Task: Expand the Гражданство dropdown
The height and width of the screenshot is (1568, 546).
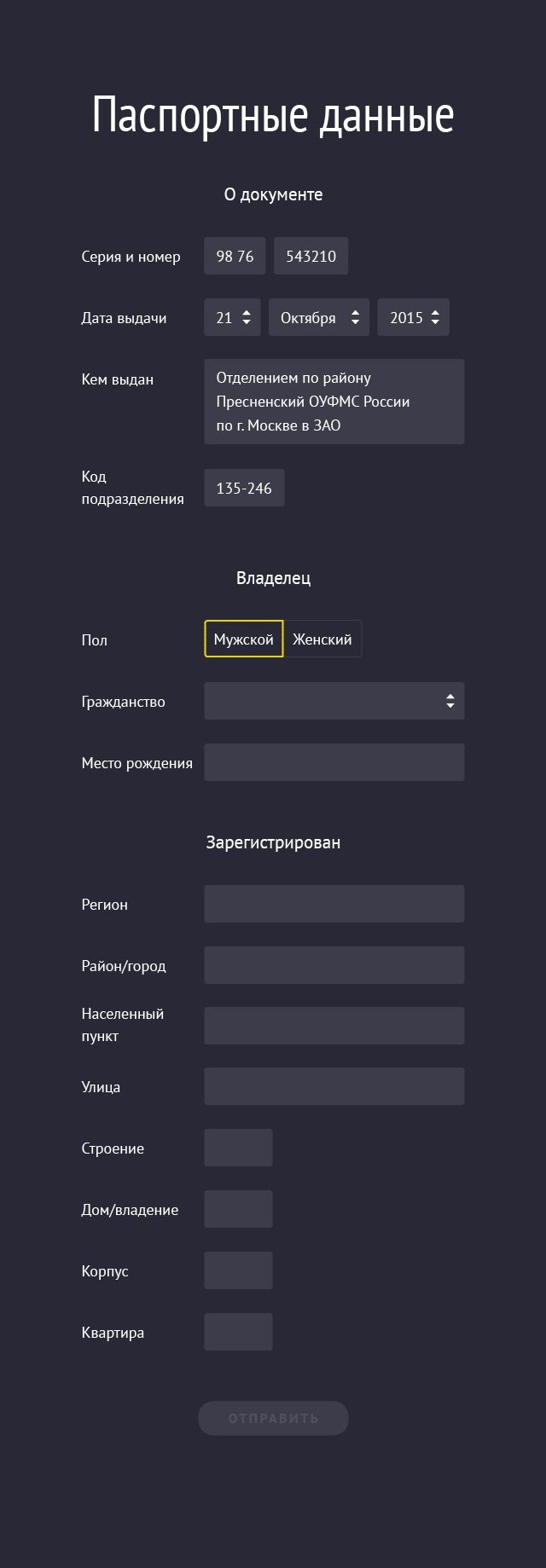Action: tap(334, 701)
